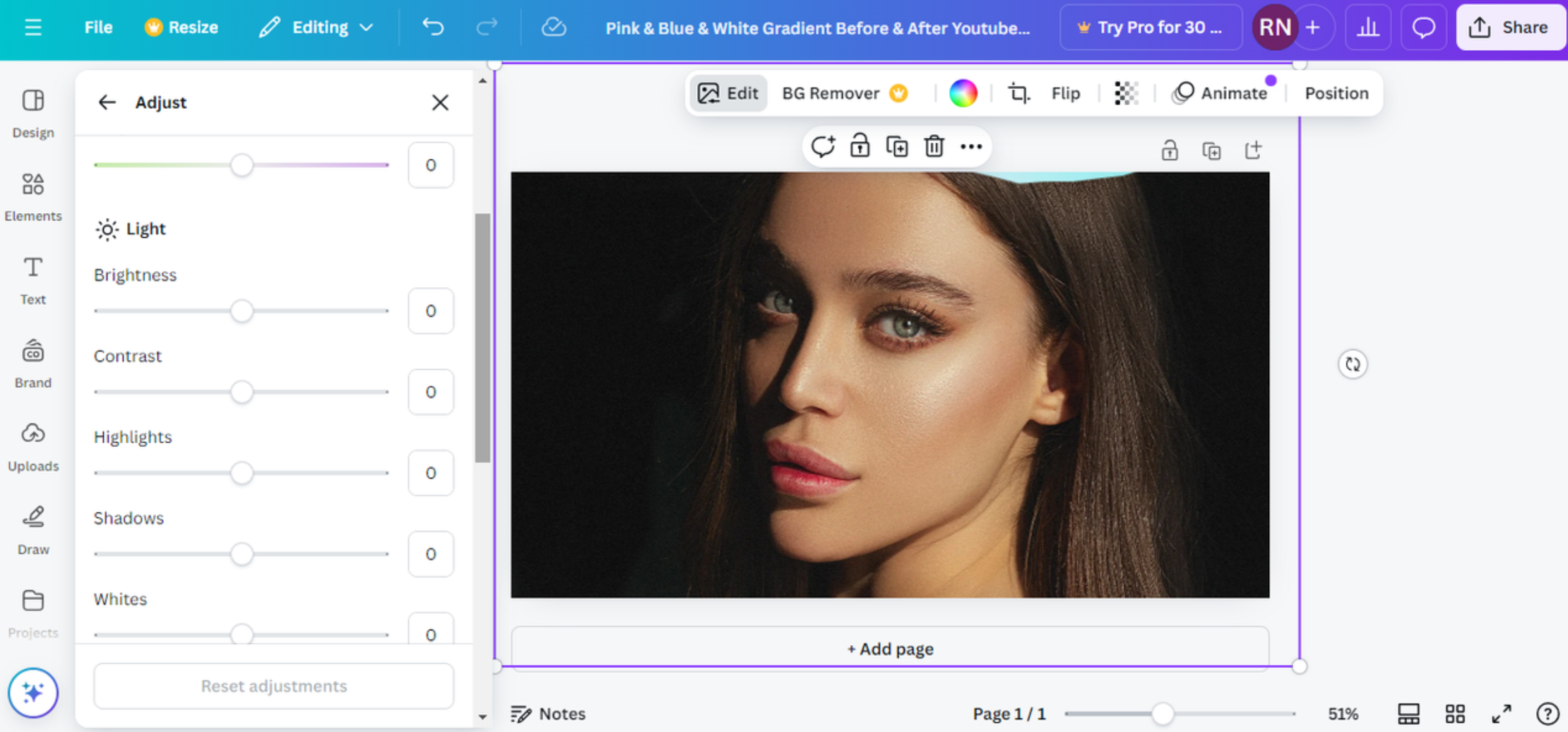Image resolution: width=1568 pixels, height=732 pixels.
Task: Lock the selected image element
Action: (x=859, y=146)
